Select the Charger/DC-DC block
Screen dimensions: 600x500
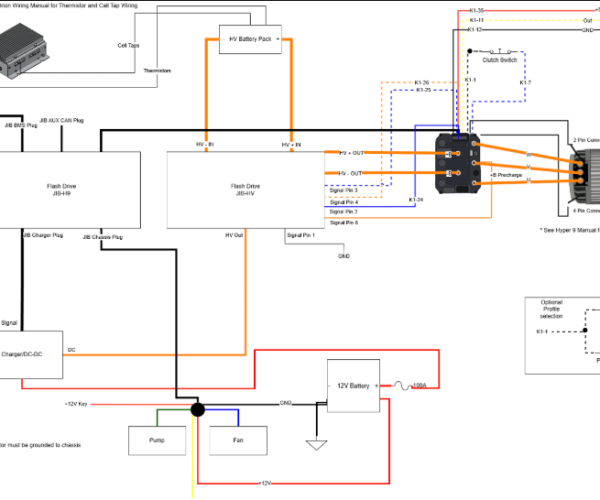(x=30, y=355)
